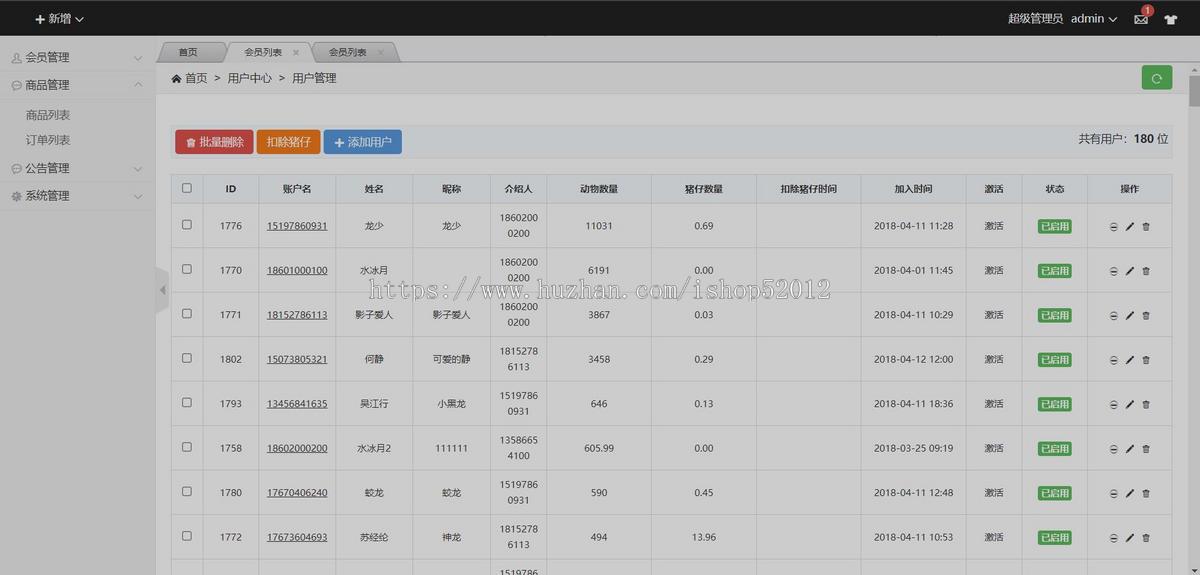This screenshot has width=1200, height=575.
Task: Toggle the select-all checkbox in table header
Action: point(187,188)
